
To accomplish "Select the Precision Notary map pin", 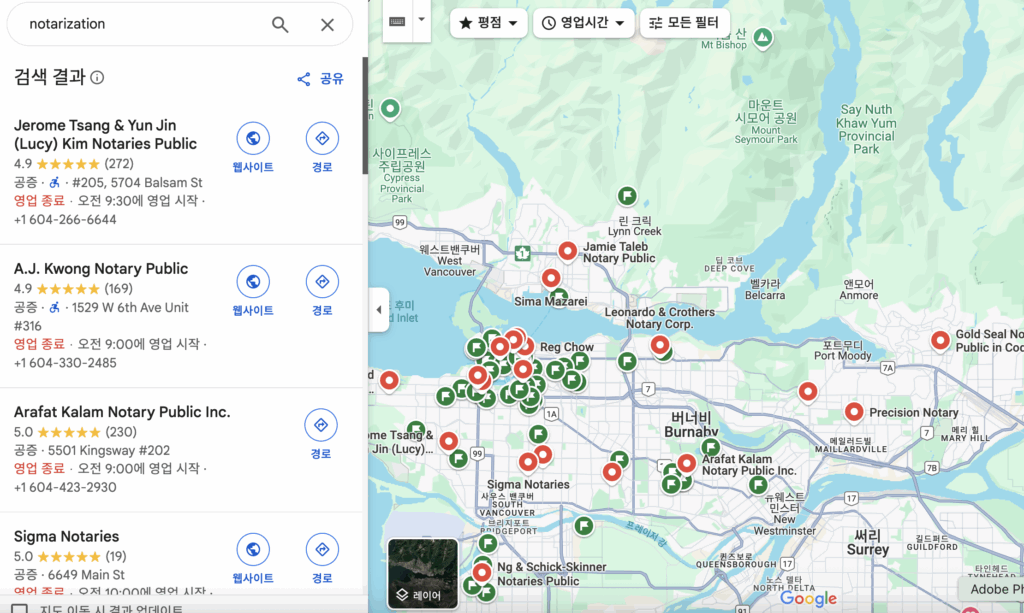I will point(854,412).
